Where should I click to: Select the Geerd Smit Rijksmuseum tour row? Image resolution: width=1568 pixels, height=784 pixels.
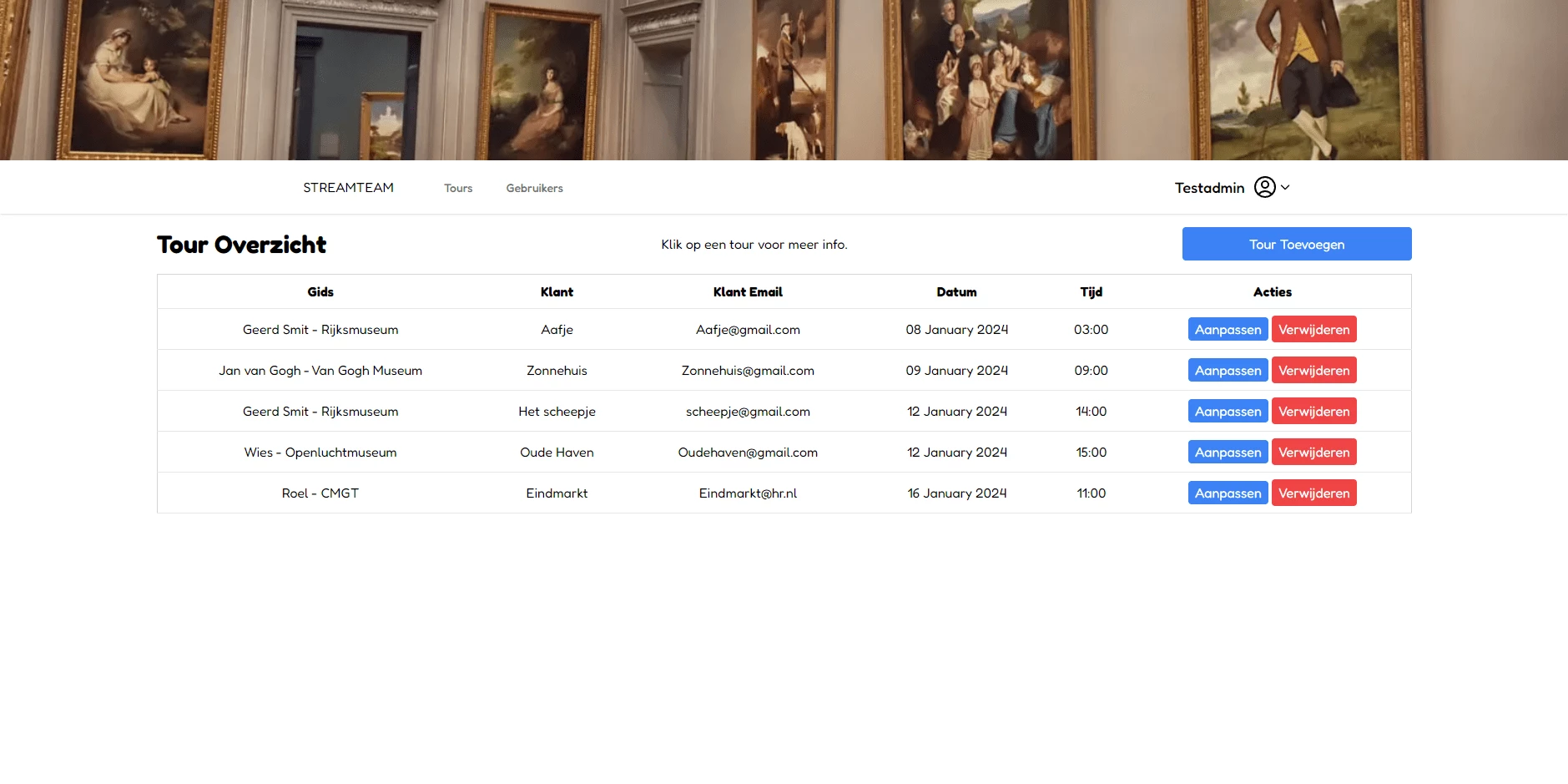pos(320,329)
